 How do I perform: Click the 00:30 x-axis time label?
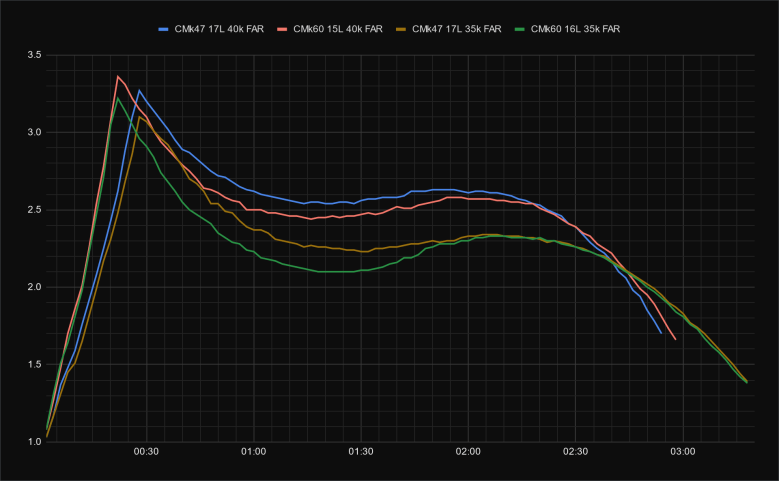point(146,453)
